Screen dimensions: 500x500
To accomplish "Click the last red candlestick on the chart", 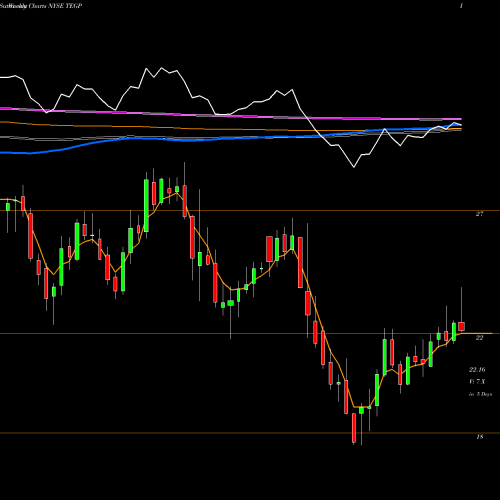I will (461, 326).
